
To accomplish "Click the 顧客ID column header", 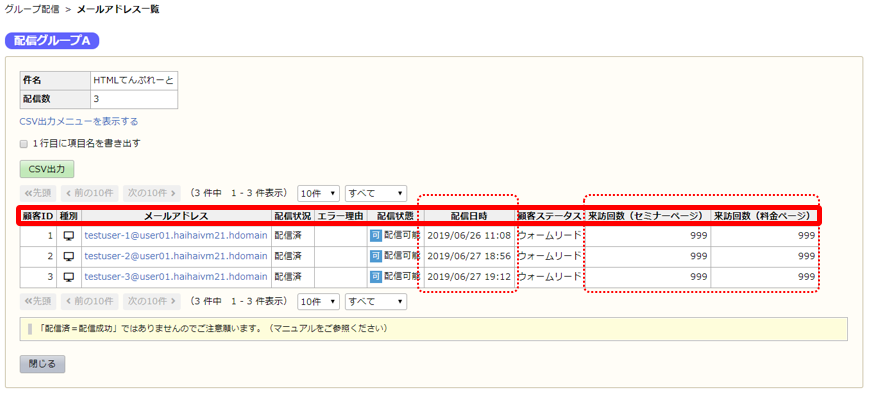I will coord(38,216).
